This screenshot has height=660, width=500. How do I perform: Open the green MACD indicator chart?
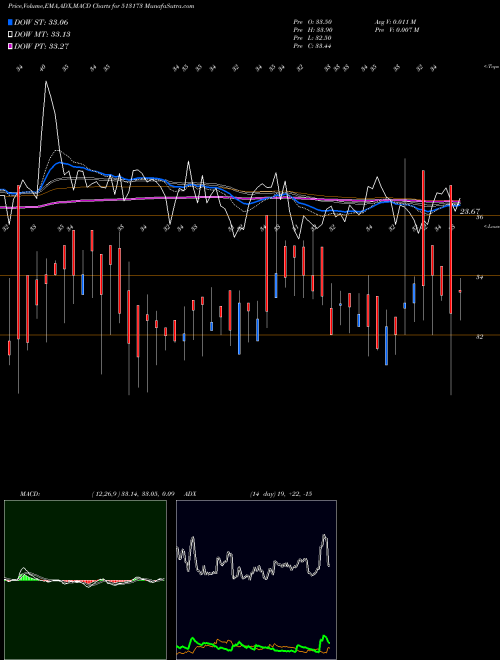[x=85, y=580]
